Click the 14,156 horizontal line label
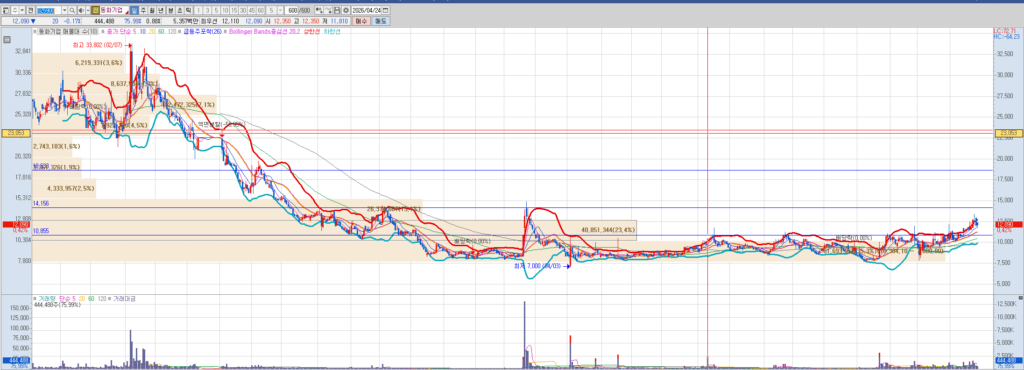Image resolution: width=1024 pixels, height=370 pixels. point(41,204)
